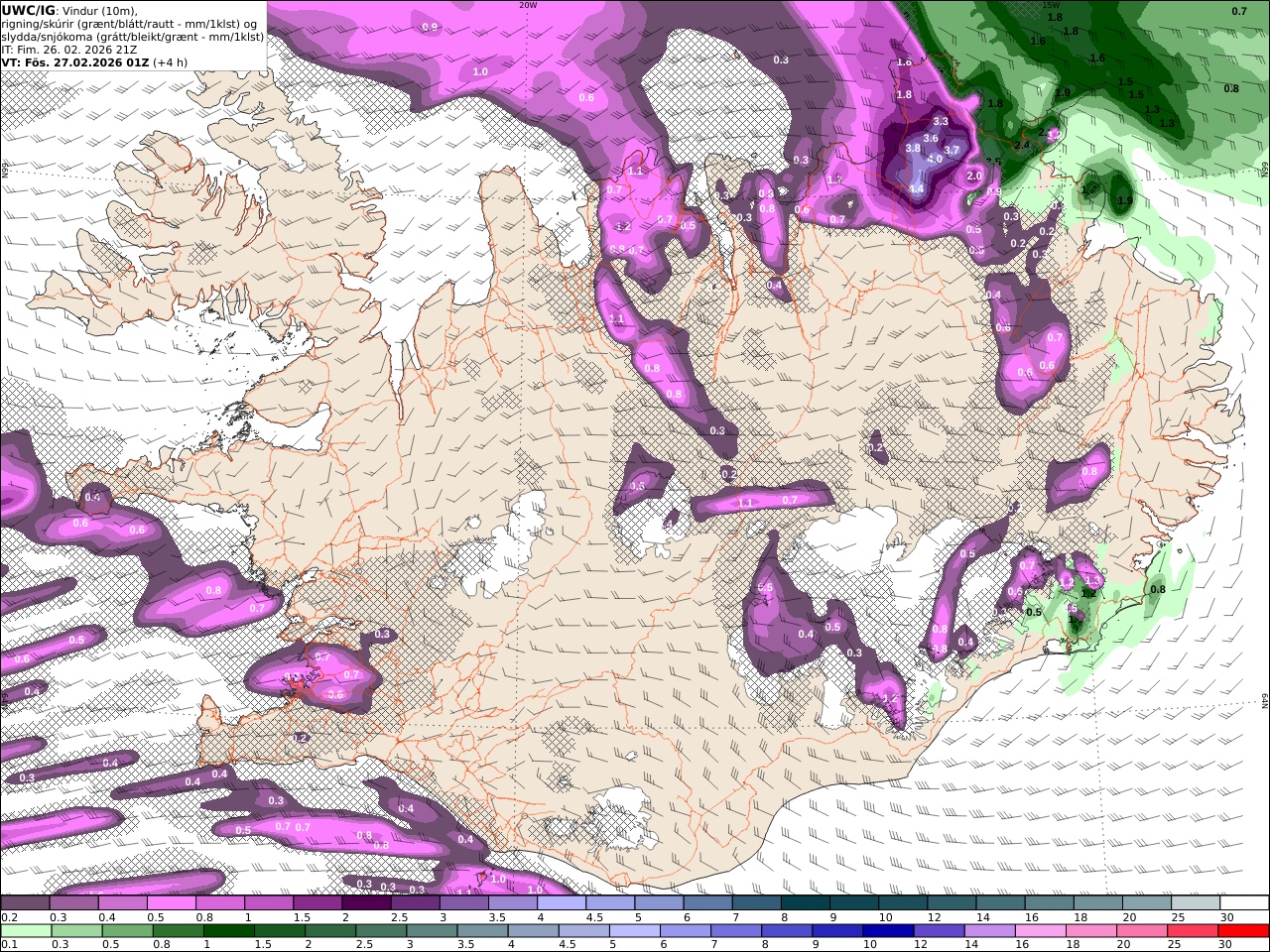
Task: Select the violet 14 swatch in rain legend
Action: [x=989, y=931]
